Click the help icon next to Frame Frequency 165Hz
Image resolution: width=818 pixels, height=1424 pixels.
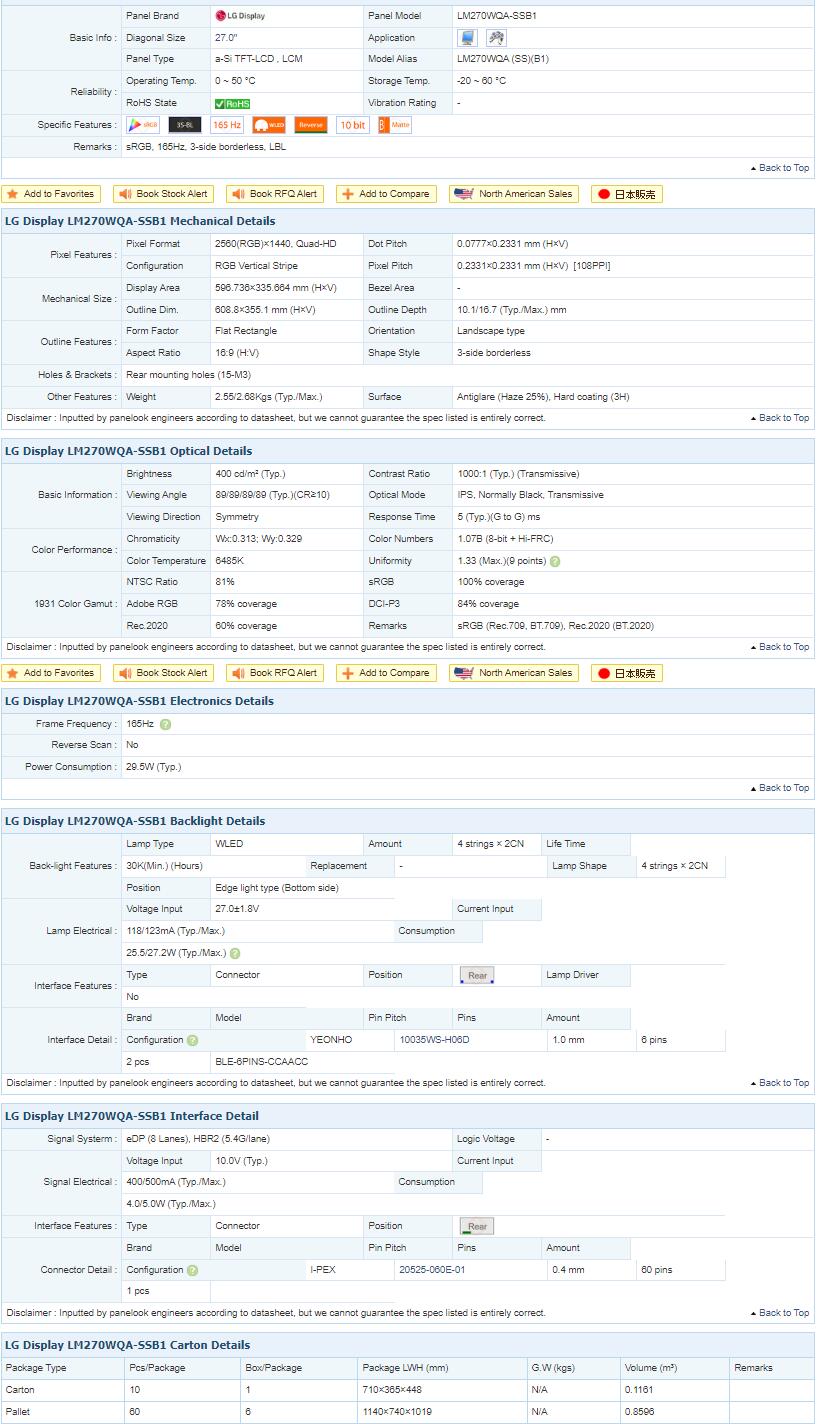[x=165, y=724]
